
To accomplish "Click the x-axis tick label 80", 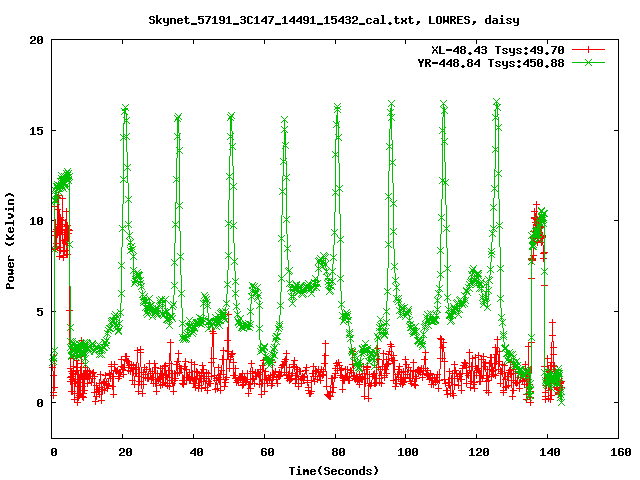I will [338, 452].
